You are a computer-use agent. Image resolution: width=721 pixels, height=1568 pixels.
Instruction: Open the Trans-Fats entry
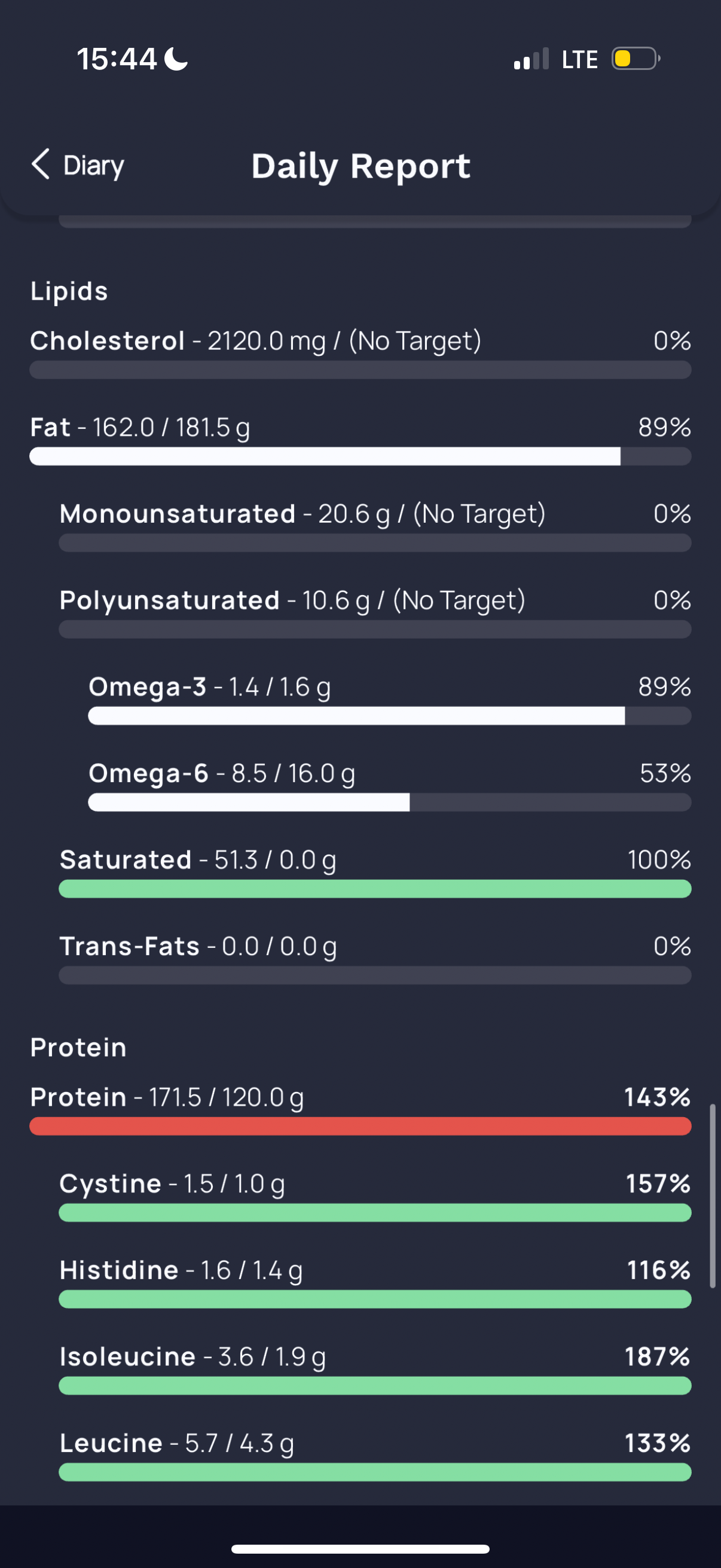tap(375, 958)
